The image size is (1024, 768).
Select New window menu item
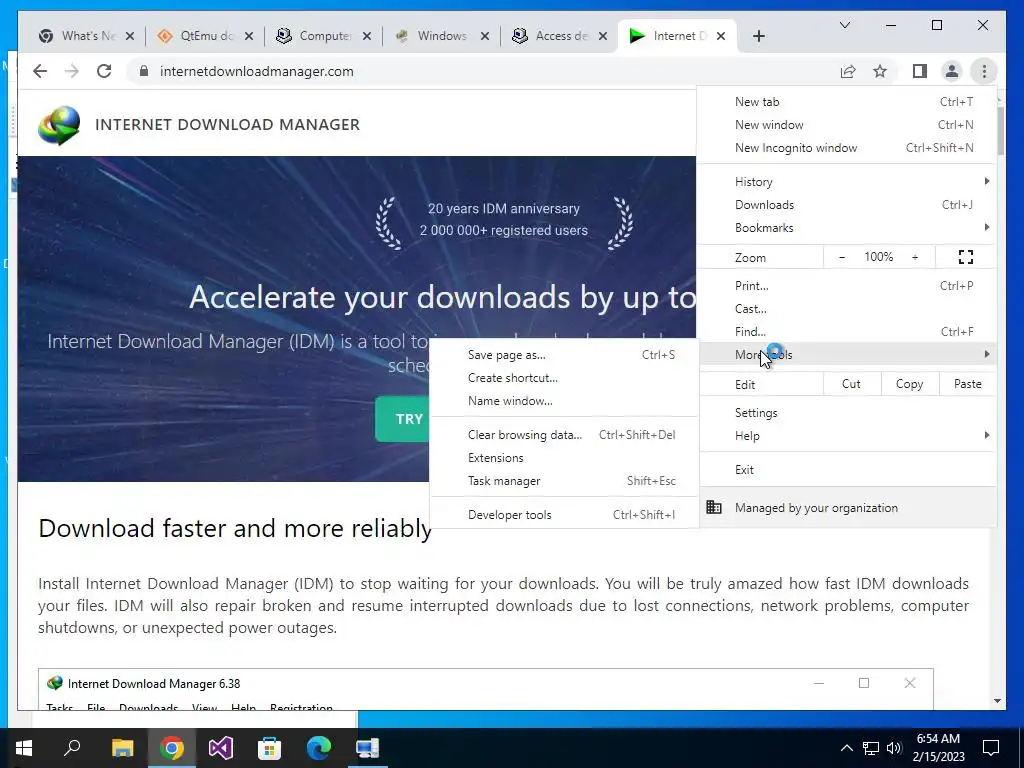[847, 125]
